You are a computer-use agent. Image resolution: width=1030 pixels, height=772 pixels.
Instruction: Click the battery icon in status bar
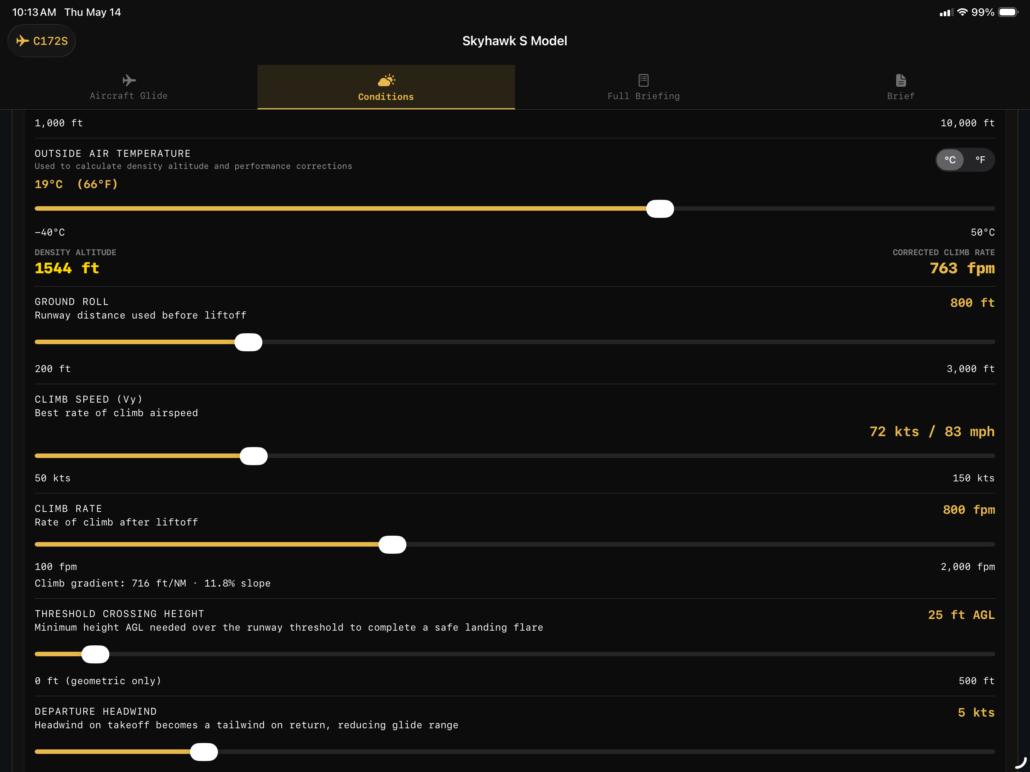1008,12
